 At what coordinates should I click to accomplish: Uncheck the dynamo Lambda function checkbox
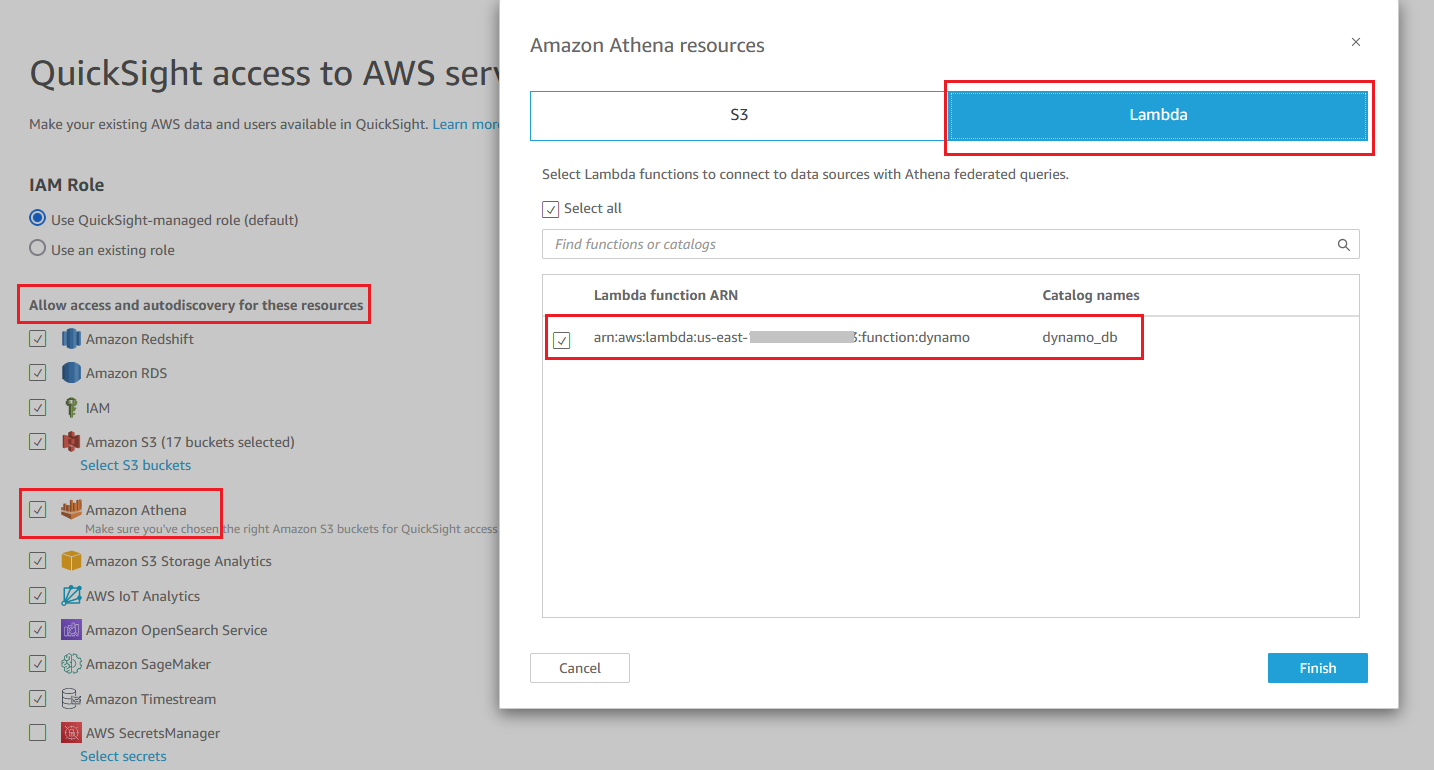tap(562, 340)
